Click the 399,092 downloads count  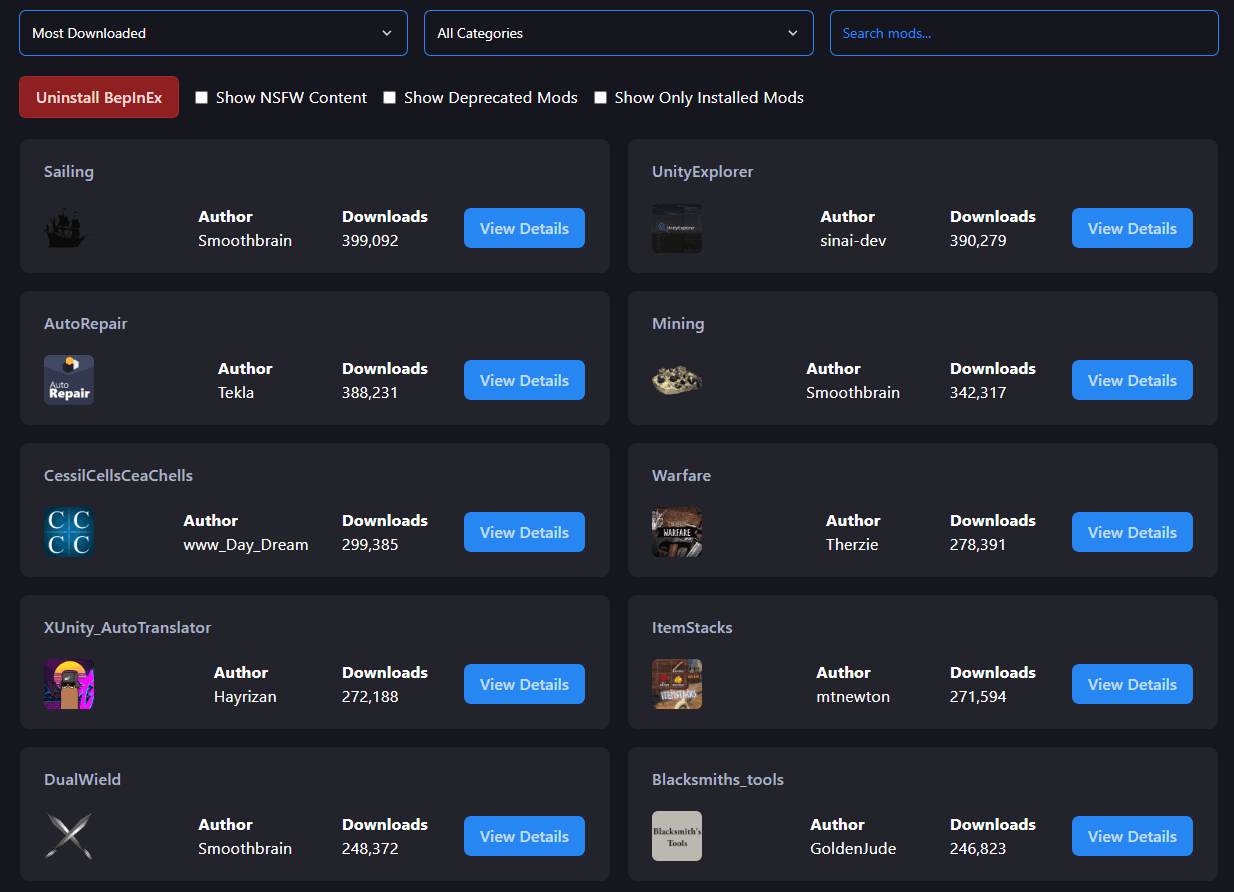click(370, 241)
